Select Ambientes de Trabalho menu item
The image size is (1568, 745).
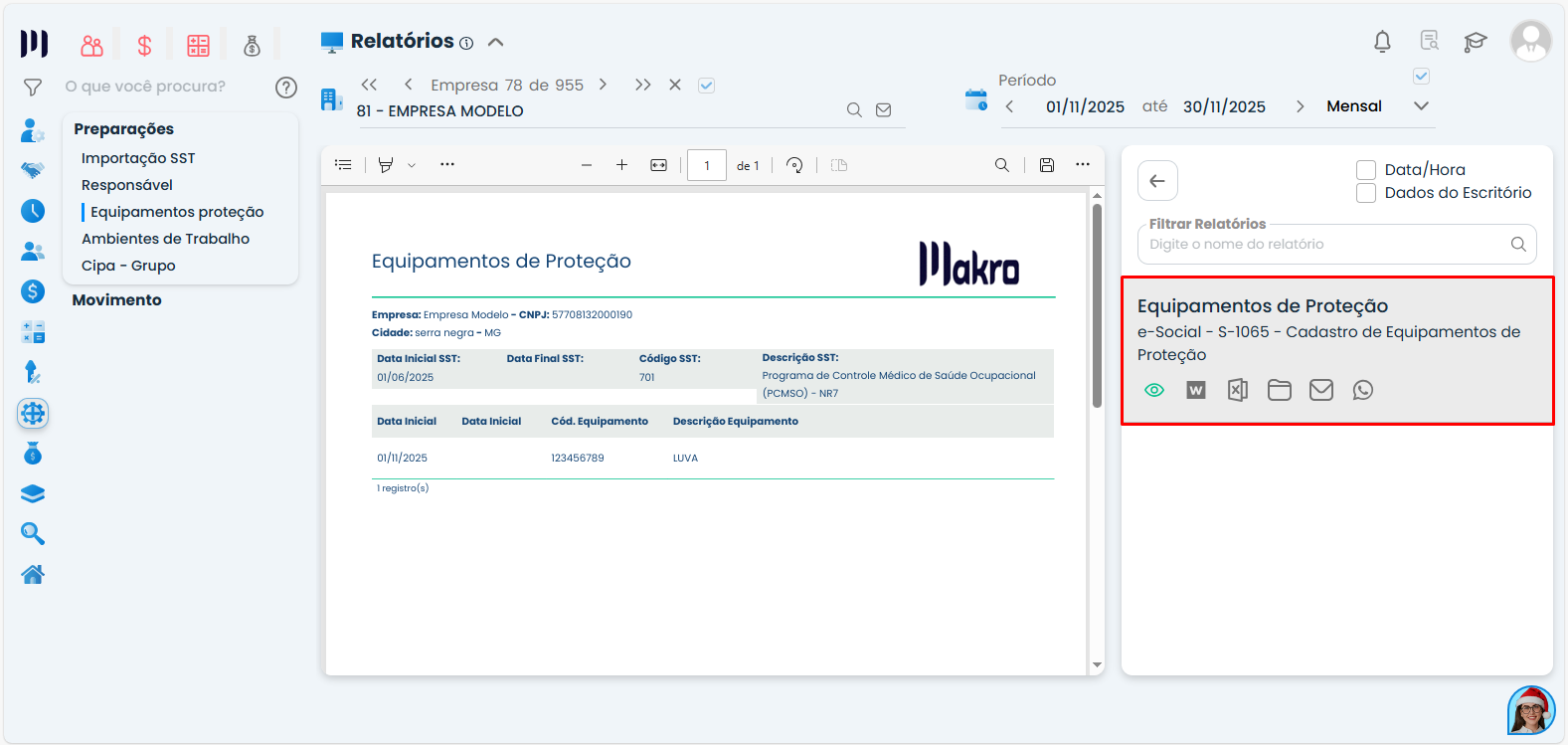(165, 239)
